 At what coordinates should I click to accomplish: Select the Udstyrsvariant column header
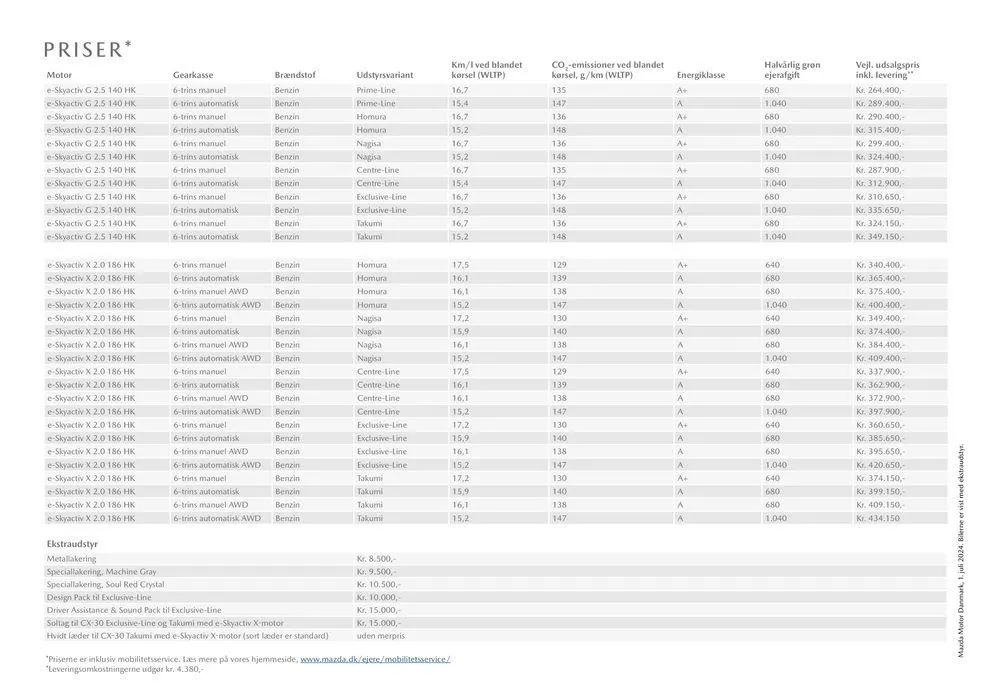(x=384, y=75)
